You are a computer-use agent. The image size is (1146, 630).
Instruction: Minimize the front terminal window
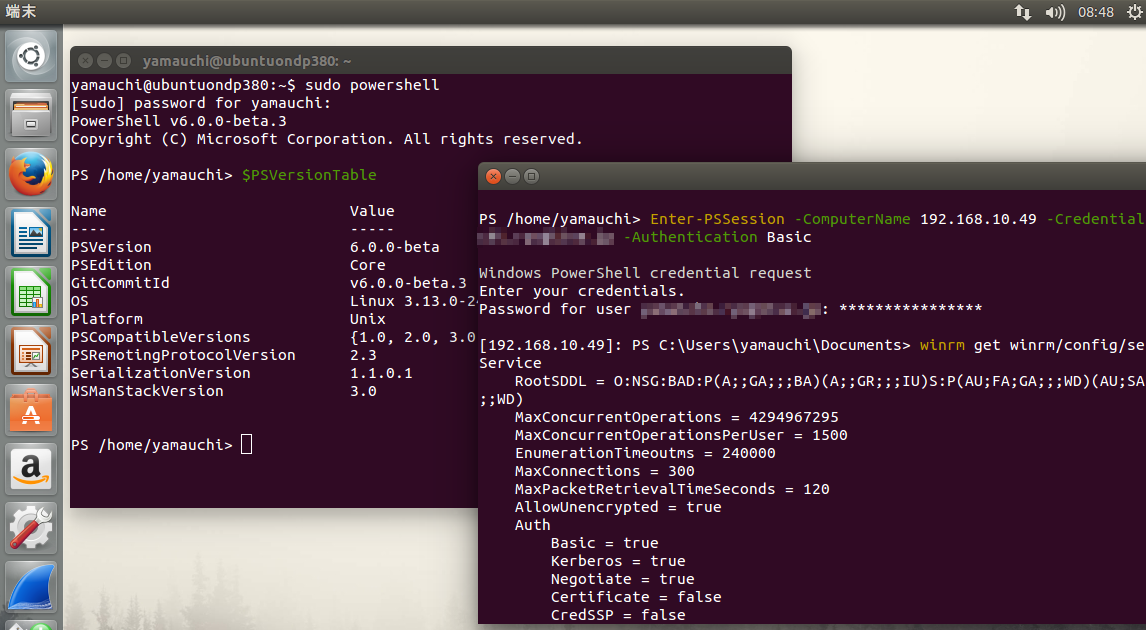pyautogui.click(x=512, y=176)
